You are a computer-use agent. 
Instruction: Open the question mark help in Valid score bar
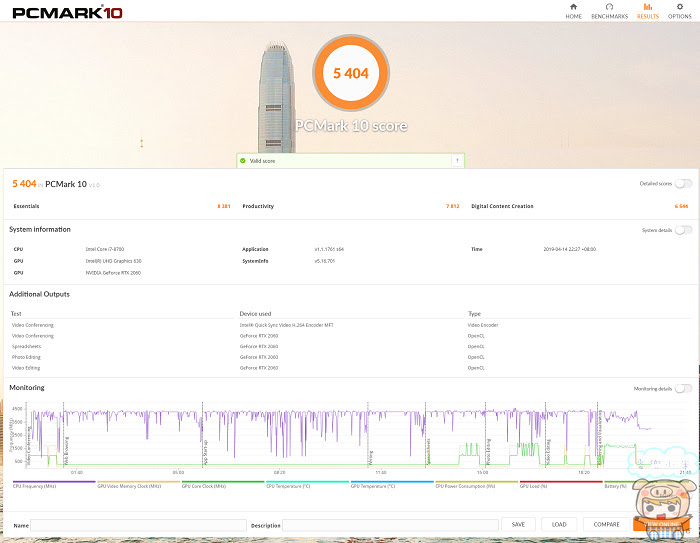[x=457, y=161]
